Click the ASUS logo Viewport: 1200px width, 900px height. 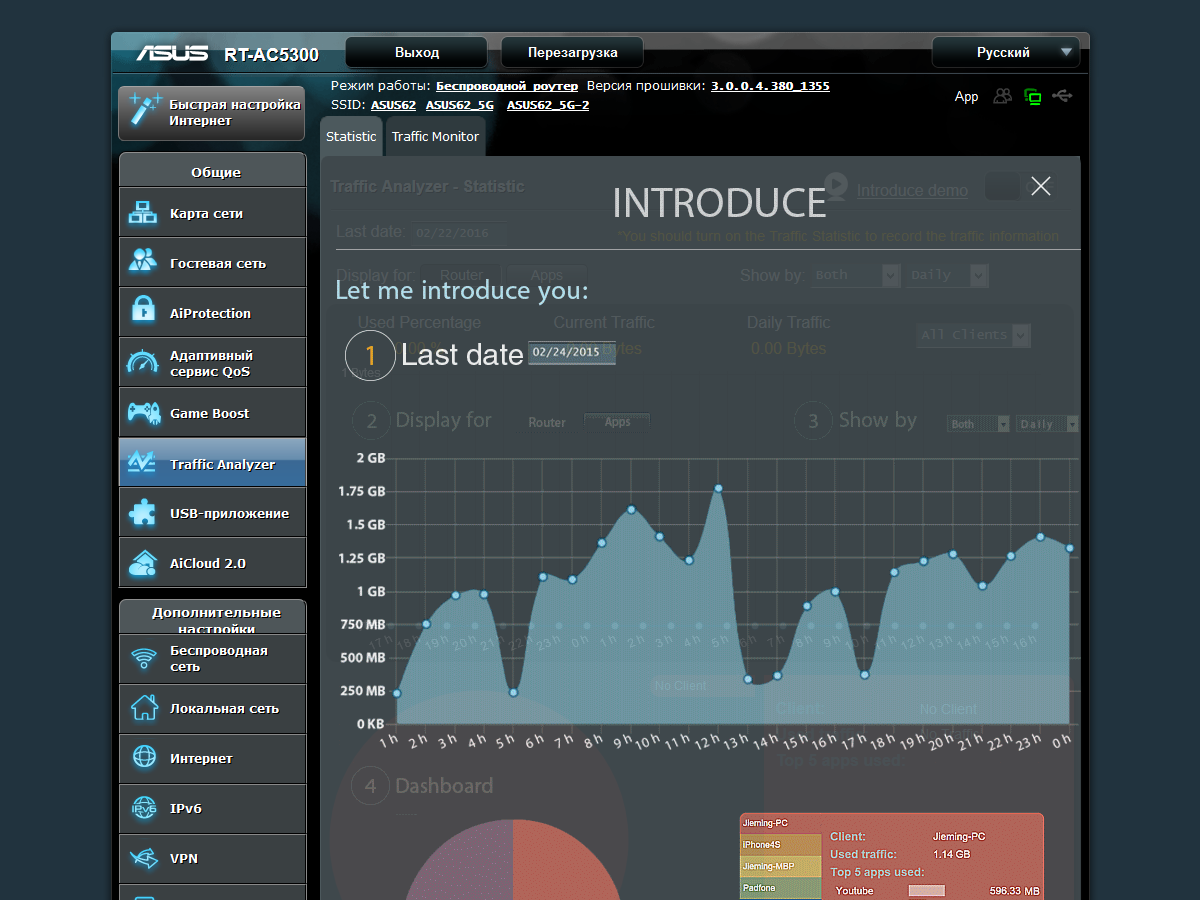pyautogui.click(x=171, y=53)
